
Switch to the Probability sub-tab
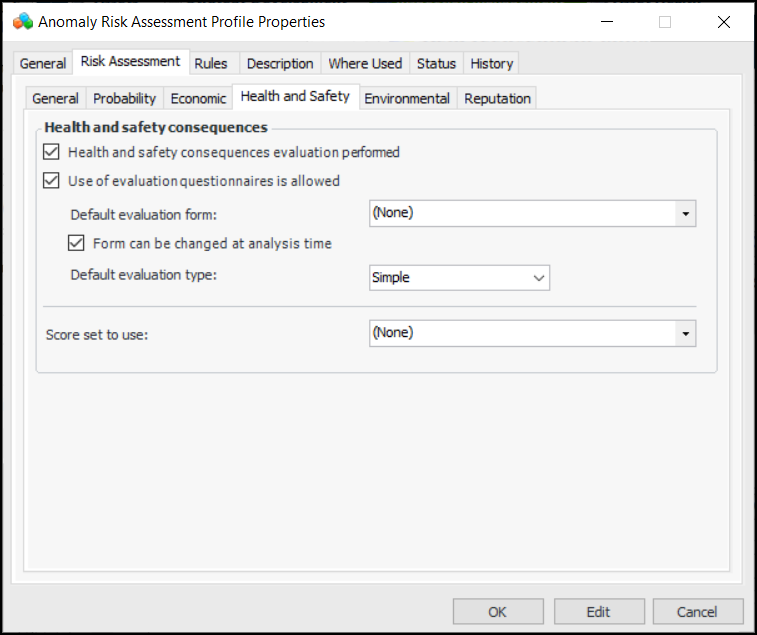pyautogui.click(x=125, y=98)
